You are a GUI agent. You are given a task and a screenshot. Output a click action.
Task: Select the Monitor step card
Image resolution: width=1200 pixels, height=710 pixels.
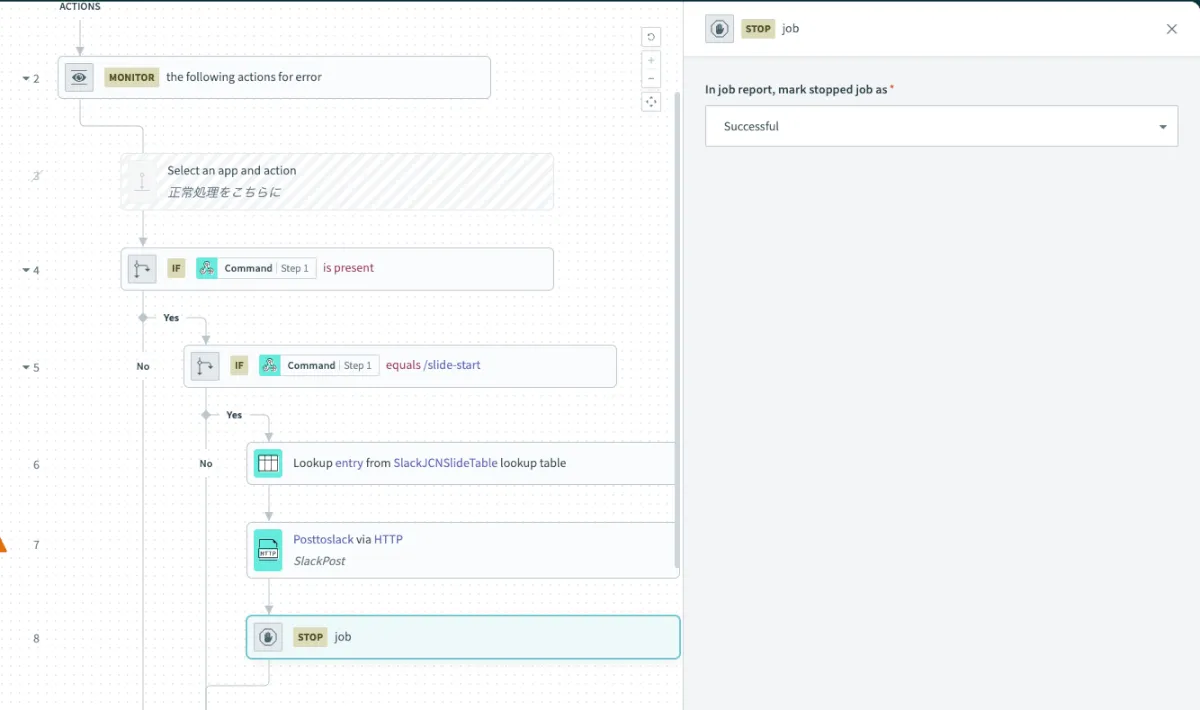pyautogui.click(x=274, y=77)
